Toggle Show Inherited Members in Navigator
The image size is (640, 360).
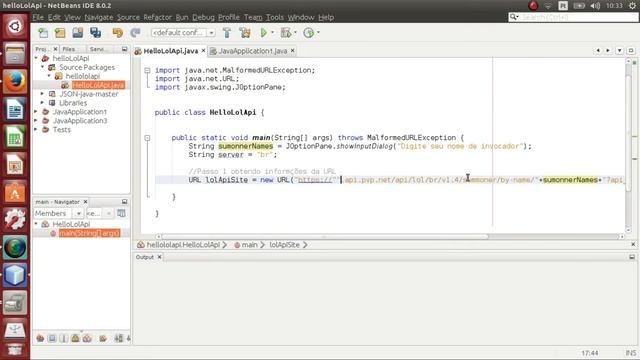tap(40, 338)
